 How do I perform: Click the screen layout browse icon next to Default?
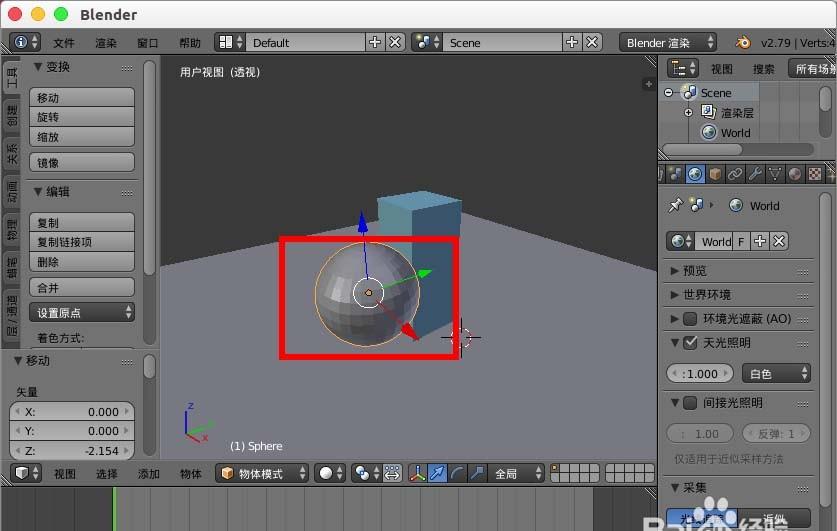230,42
